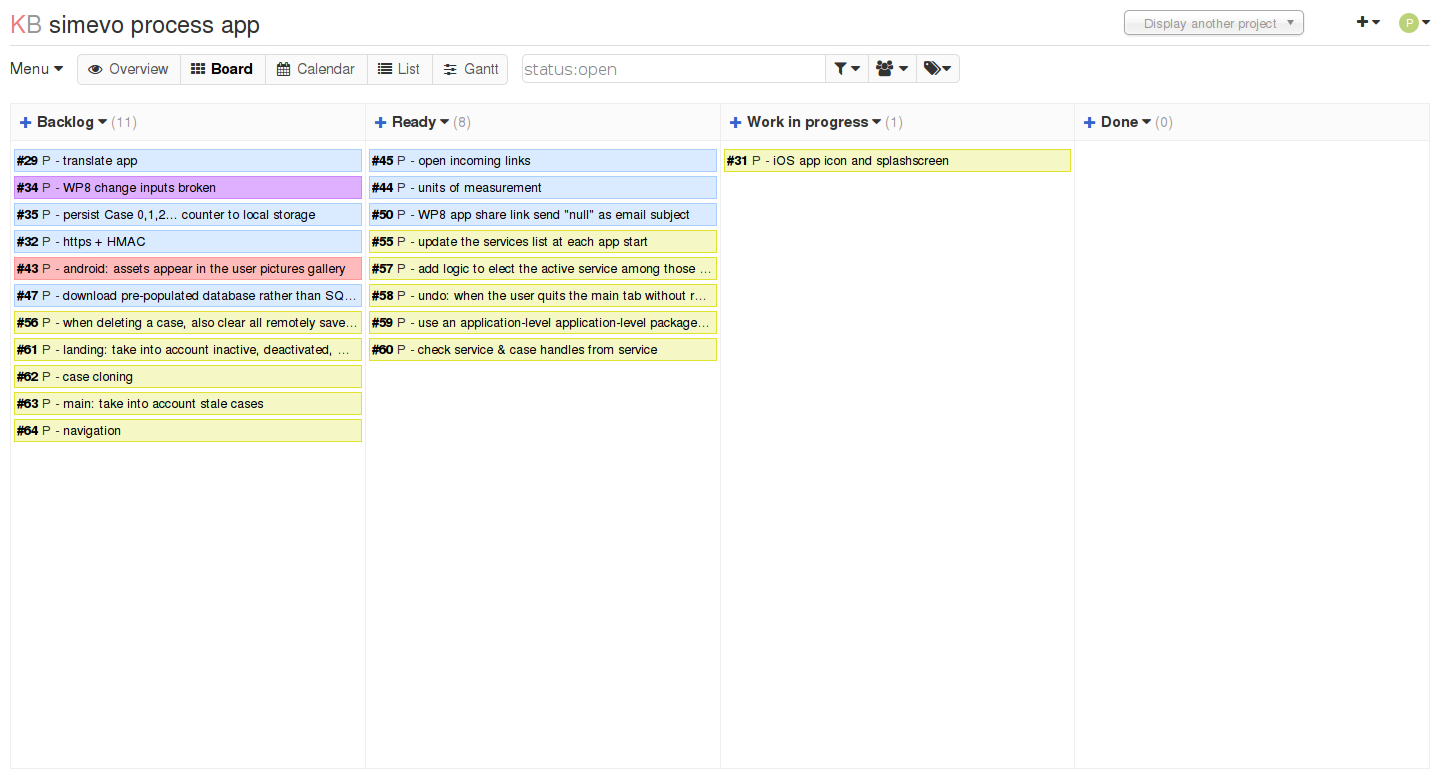Add a task to the Ready column
Viewport: 1440px width, 782px height.
click(x=380, y=122)
